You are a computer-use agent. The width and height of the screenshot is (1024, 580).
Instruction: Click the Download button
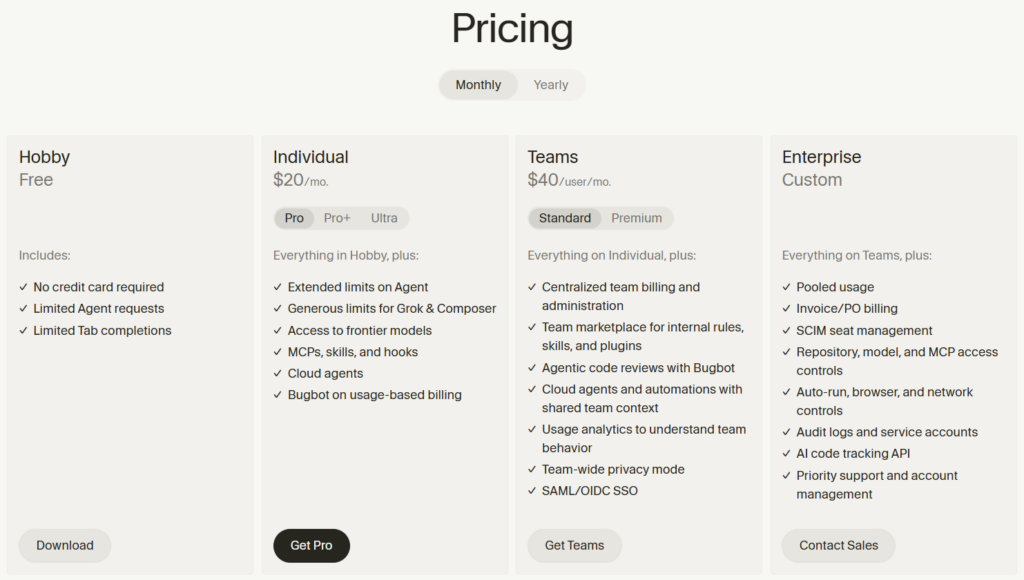pos(65,545)
